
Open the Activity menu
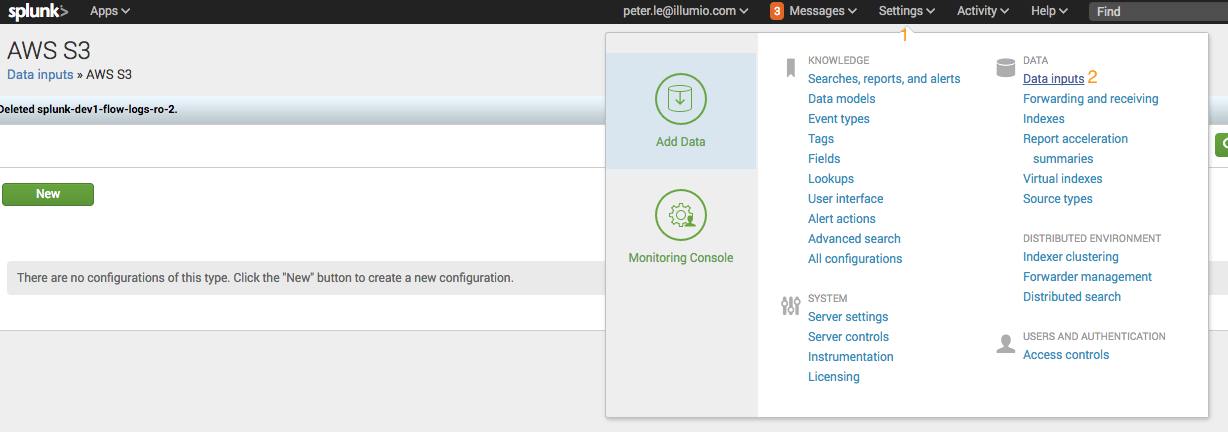point(982,11)
